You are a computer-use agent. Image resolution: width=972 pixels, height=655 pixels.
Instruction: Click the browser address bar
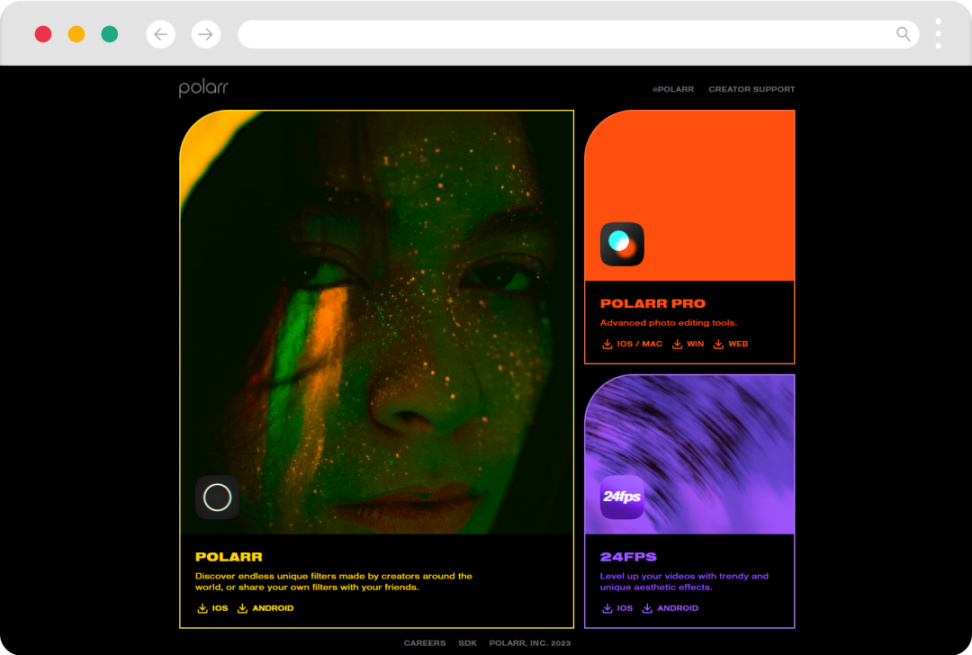point(578,34)
